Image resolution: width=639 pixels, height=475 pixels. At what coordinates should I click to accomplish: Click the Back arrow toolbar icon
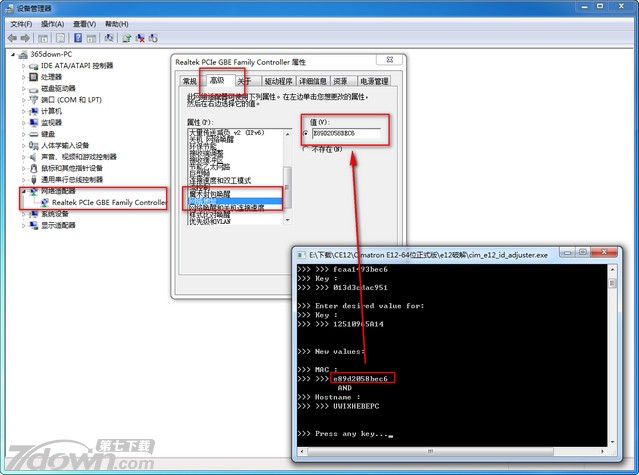pyautogui.click(x=12, y=38)
